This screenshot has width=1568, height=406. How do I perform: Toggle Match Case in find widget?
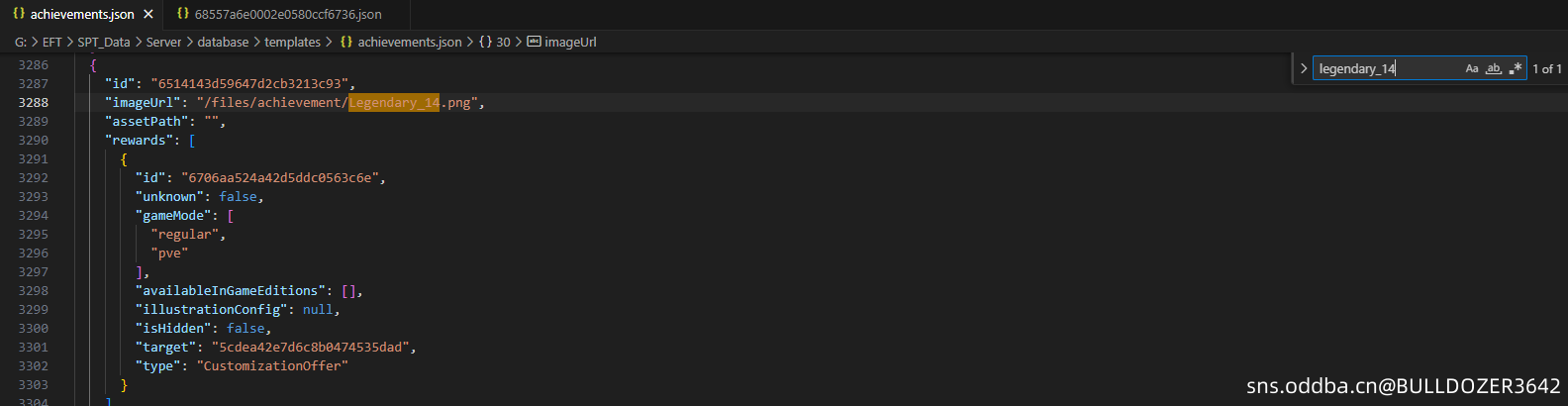tap(1472, 68)
